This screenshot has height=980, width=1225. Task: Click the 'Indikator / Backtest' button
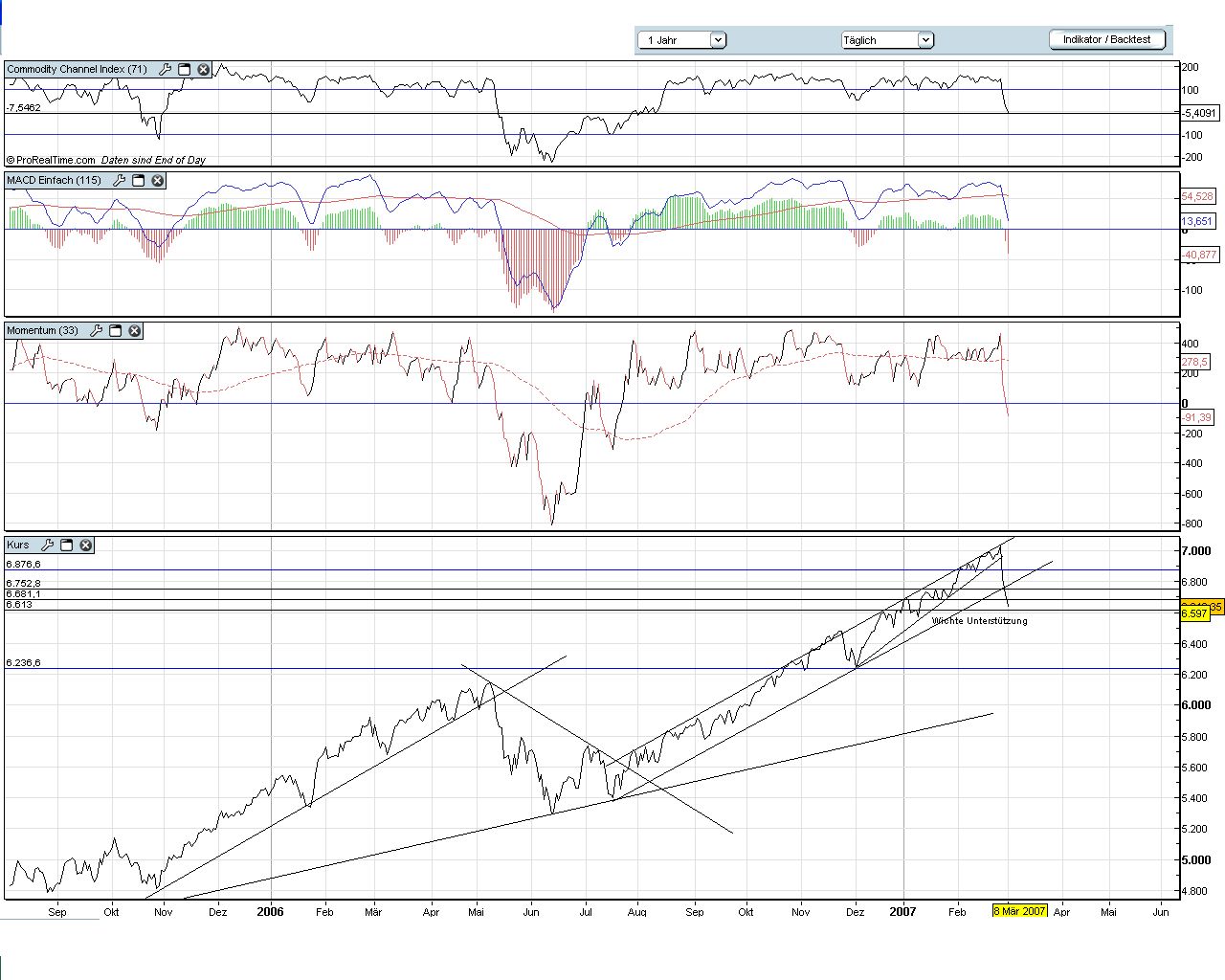(x=1107, y=39)
